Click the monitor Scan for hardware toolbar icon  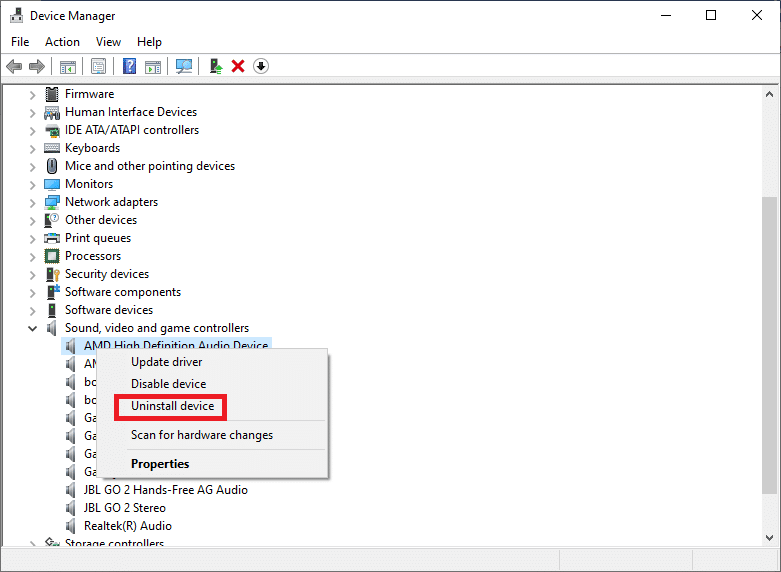click(x=184, y=66)
